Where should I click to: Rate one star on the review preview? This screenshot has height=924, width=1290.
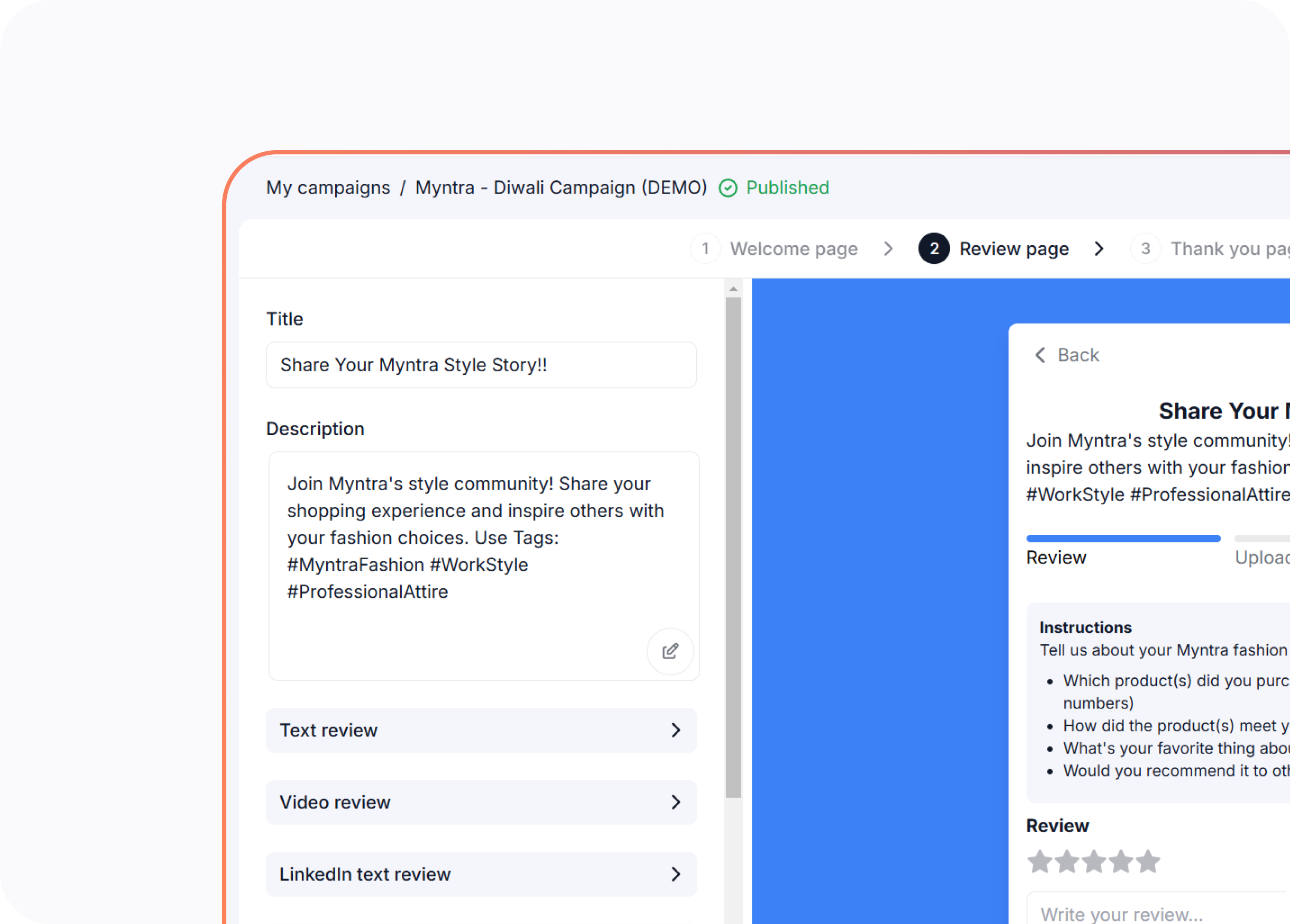point(1039,862)
